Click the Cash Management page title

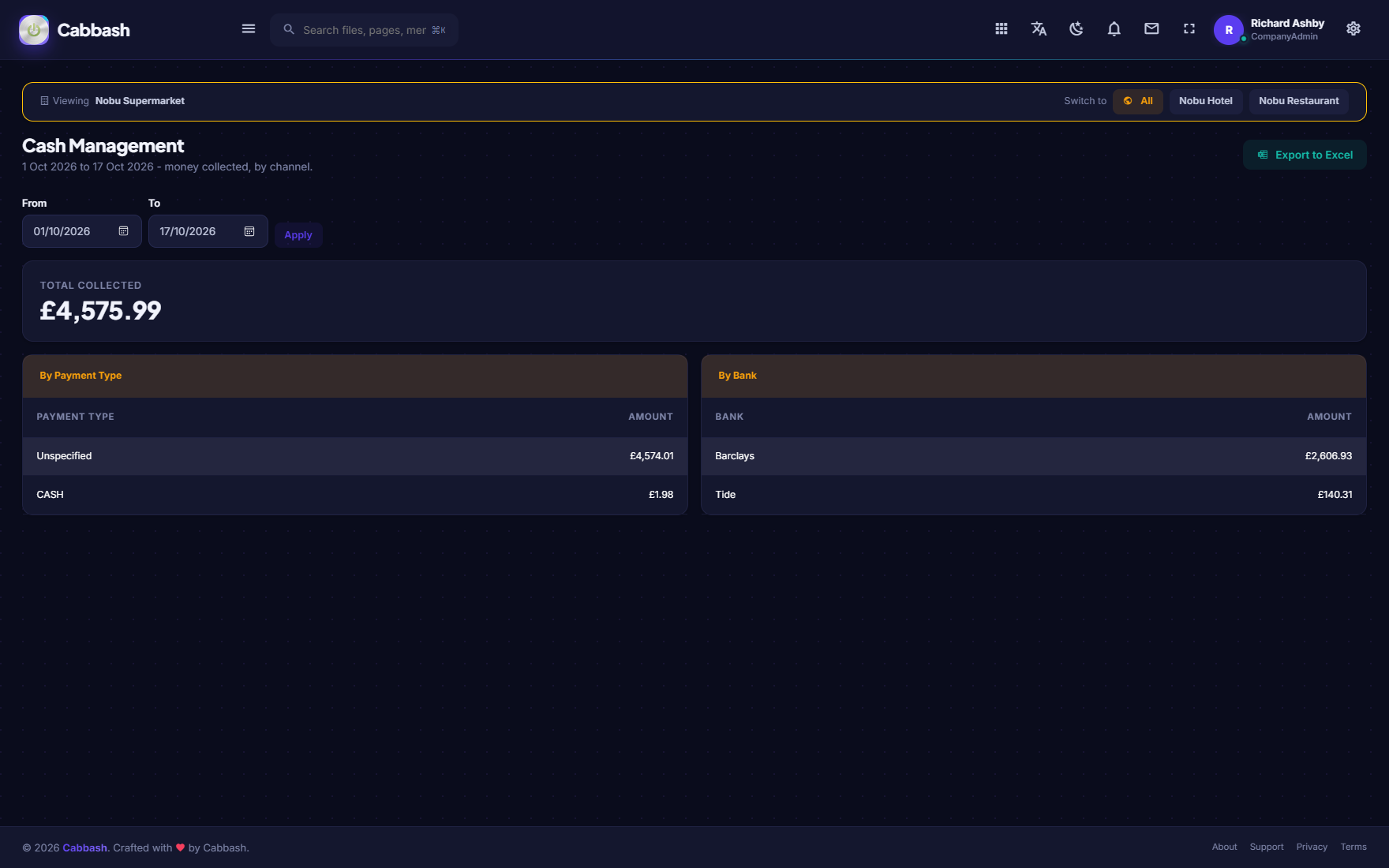103,146
